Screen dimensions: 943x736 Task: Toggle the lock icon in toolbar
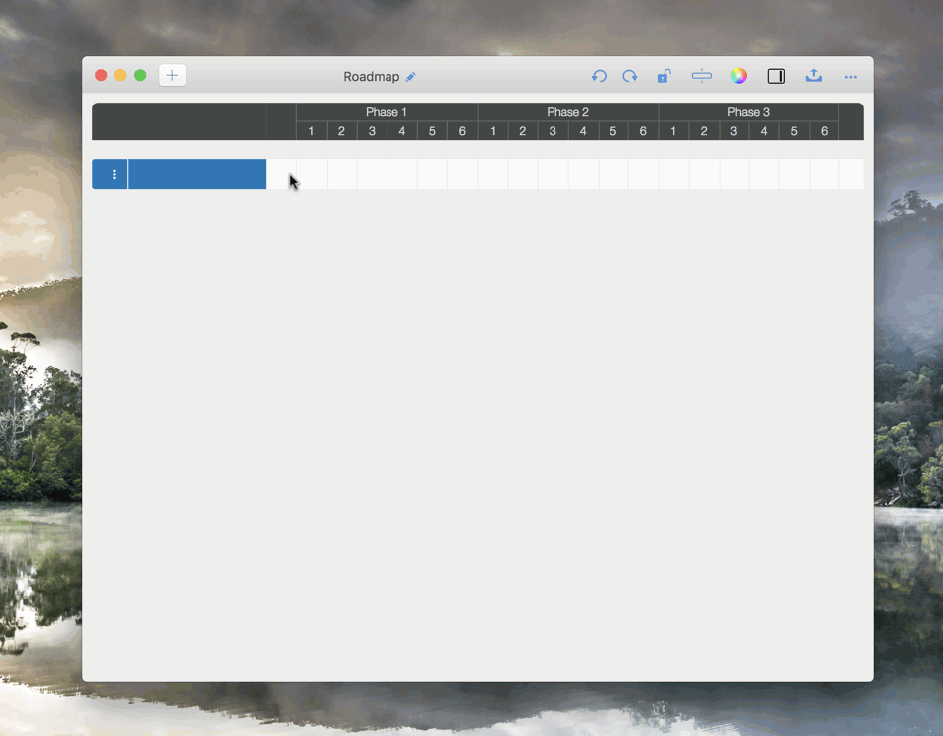coord(664,76)
